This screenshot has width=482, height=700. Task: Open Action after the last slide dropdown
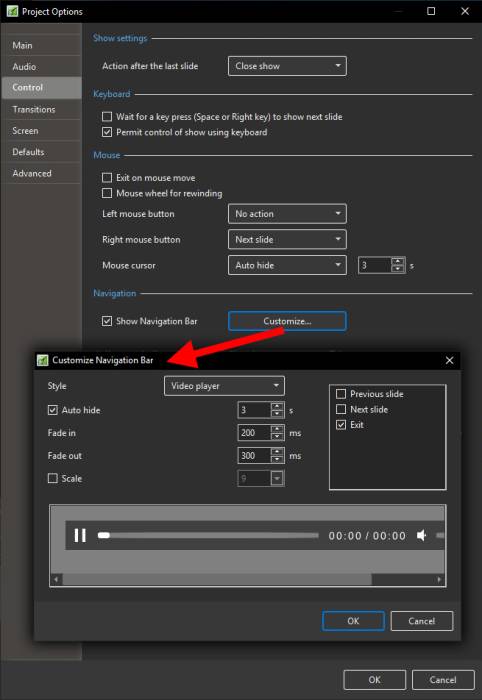[287, 66]
